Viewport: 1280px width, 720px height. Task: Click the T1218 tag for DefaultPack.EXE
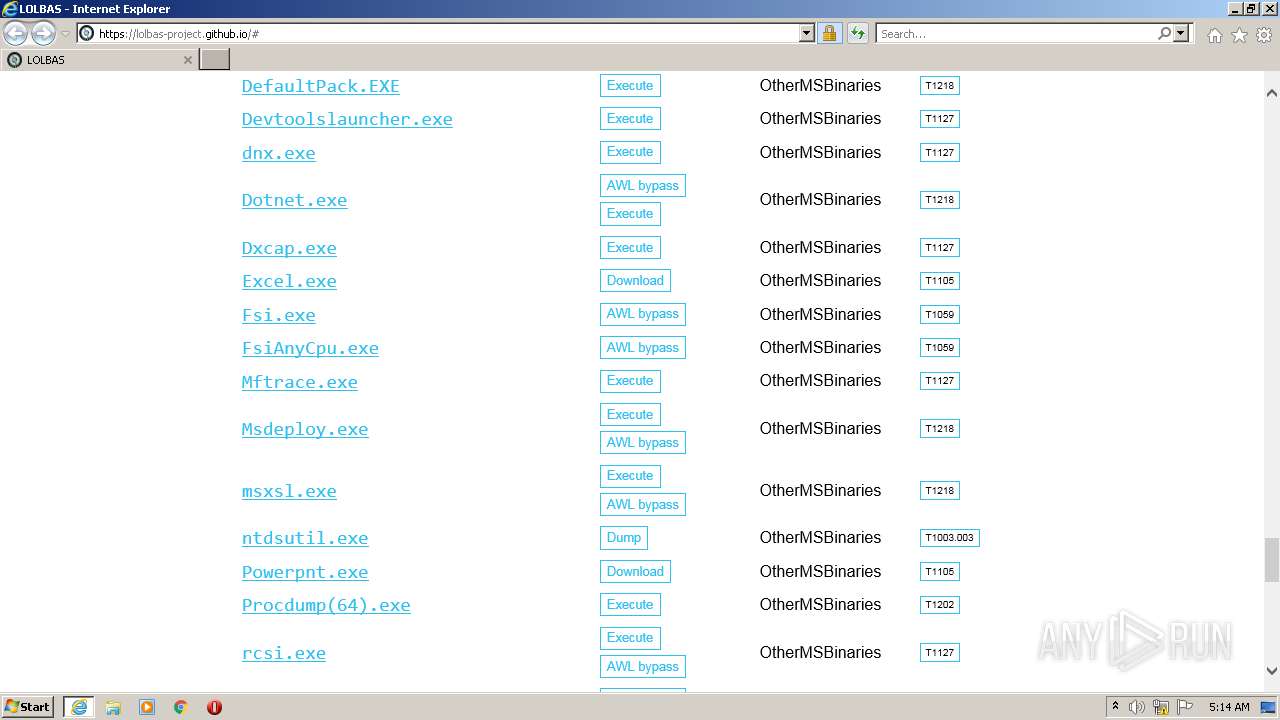coord(940,86)
